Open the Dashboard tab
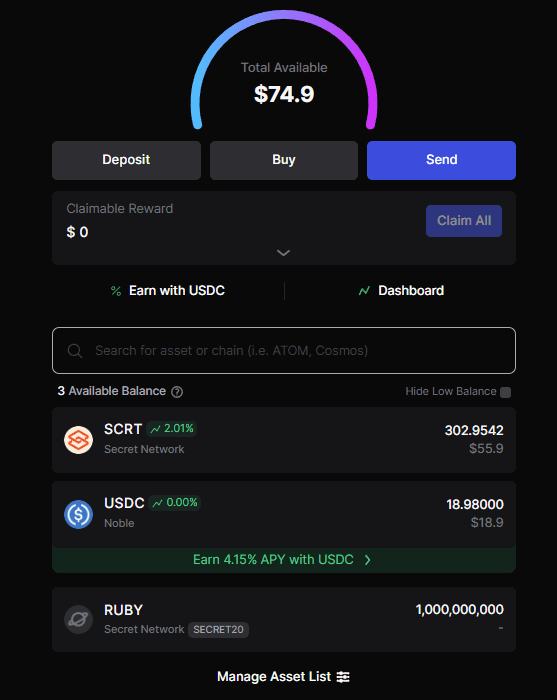557x700 pixels. tap(401, 291)
